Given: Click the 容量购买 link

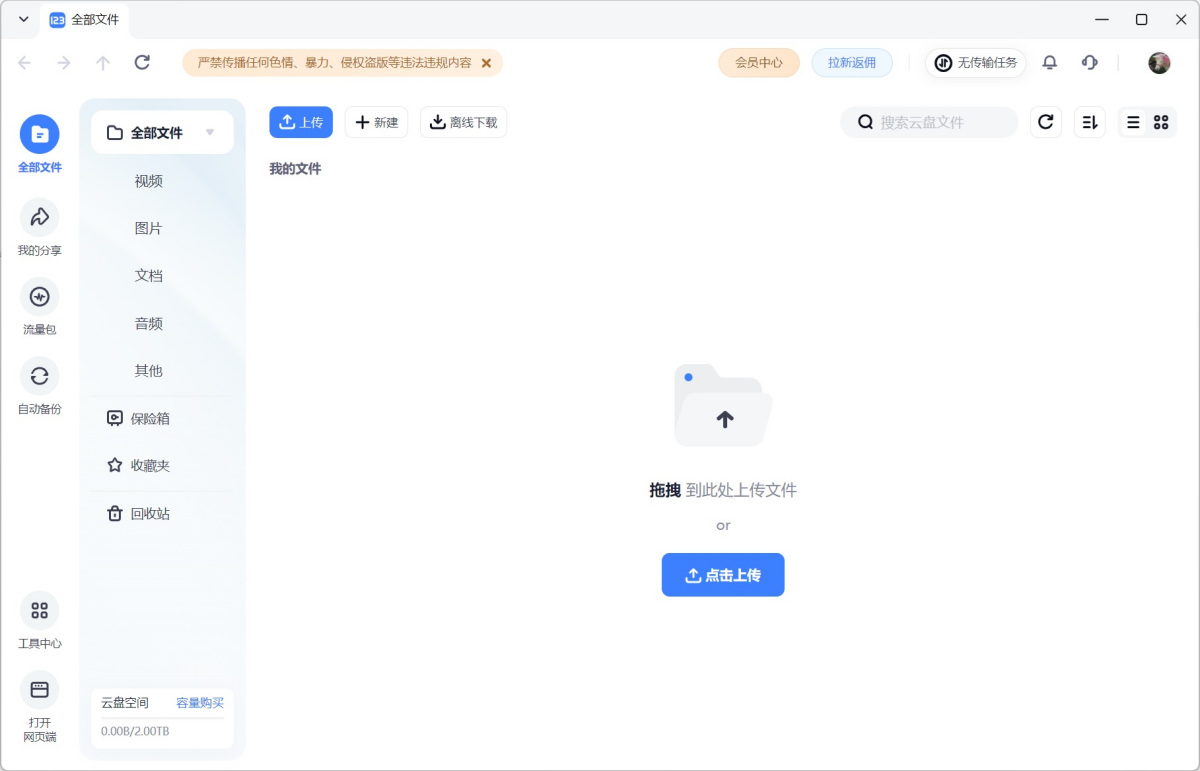Looking at the screenshot, I should (x=200, y=703).
